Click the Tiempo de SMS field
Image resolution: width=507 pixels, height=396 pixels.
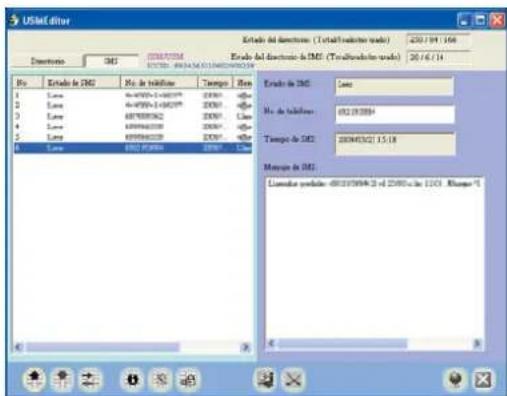coord(395,143)
